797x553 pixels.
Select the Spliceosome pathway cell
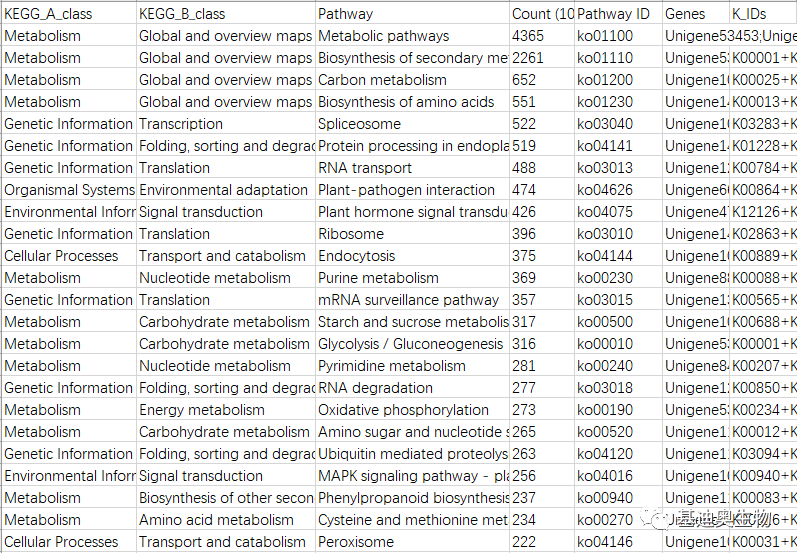(x=413, y=124)
